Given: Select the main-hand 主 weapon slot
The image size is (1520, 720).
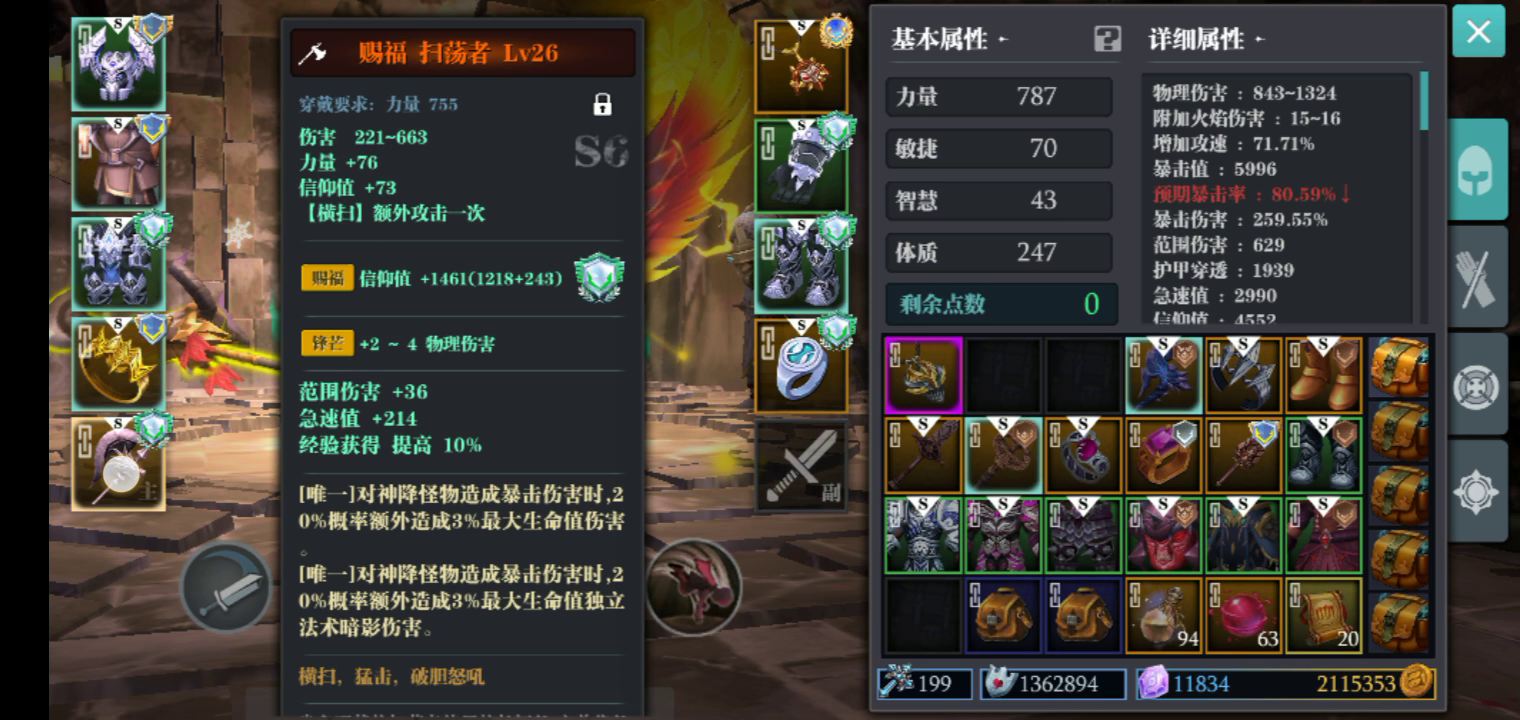Looking at the screenshot, I should (x=119, y=464).
